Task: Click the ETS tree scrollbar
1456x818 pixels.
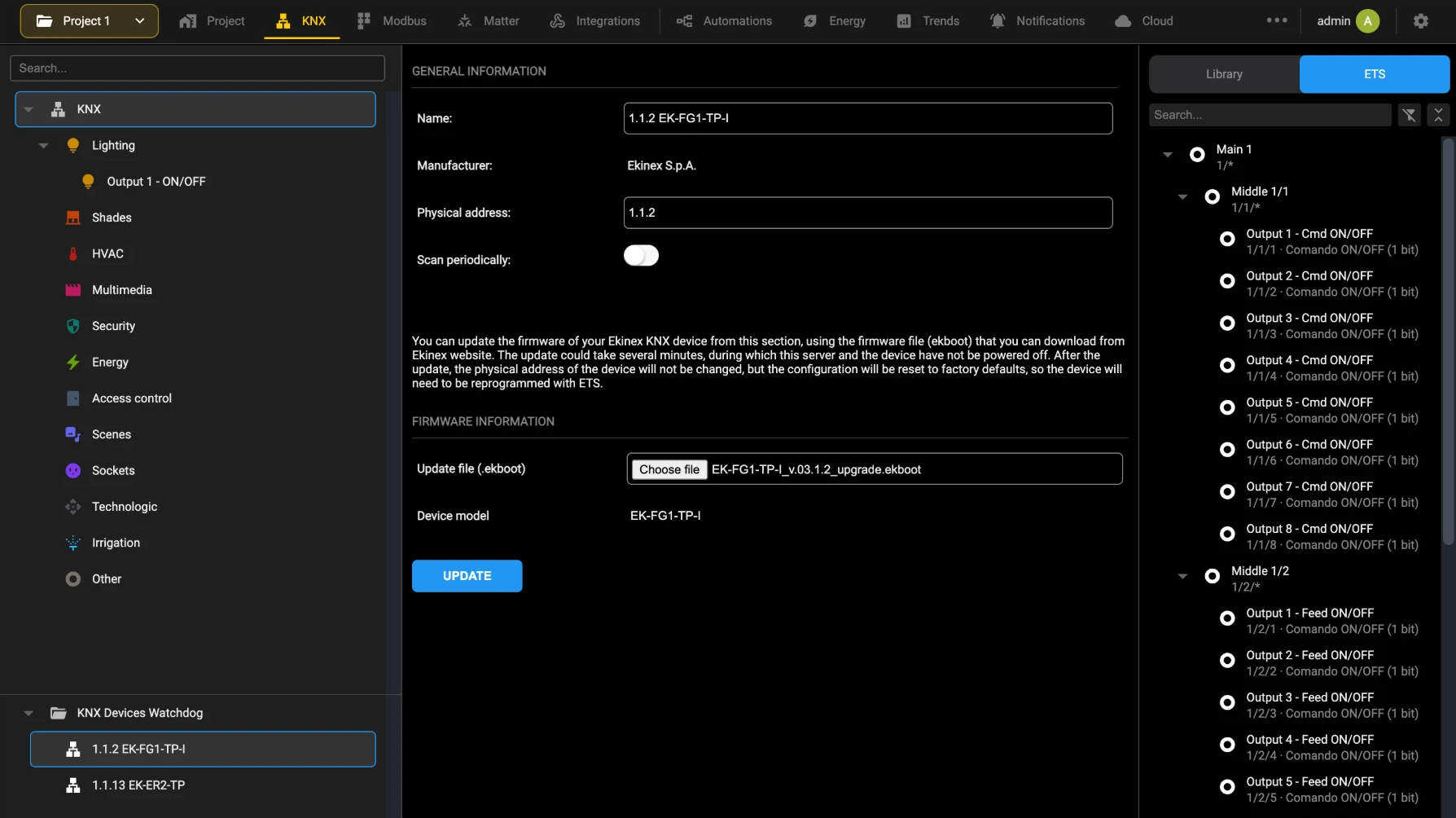Action: click(1448, 341)
